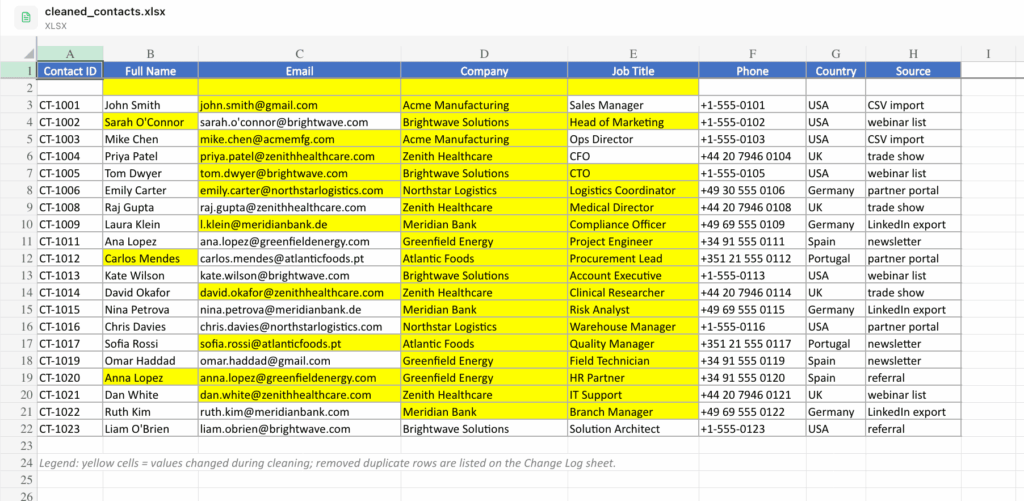Click the Company header cell
Image resolution: width=1024 pixels, height=501 pixels.
coord(484,71)
